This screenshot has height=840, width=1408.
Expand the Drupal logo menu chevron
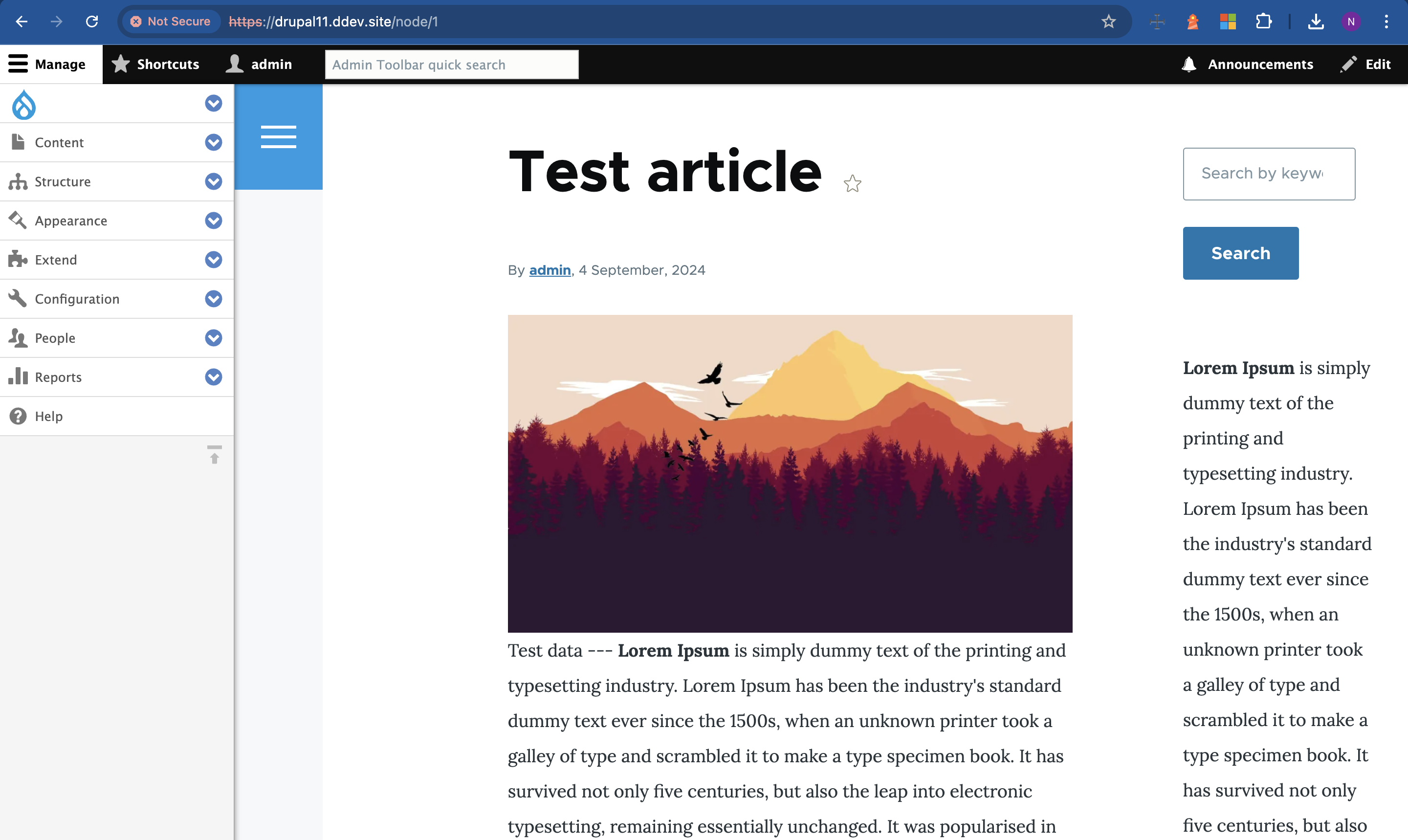[213, 103]
